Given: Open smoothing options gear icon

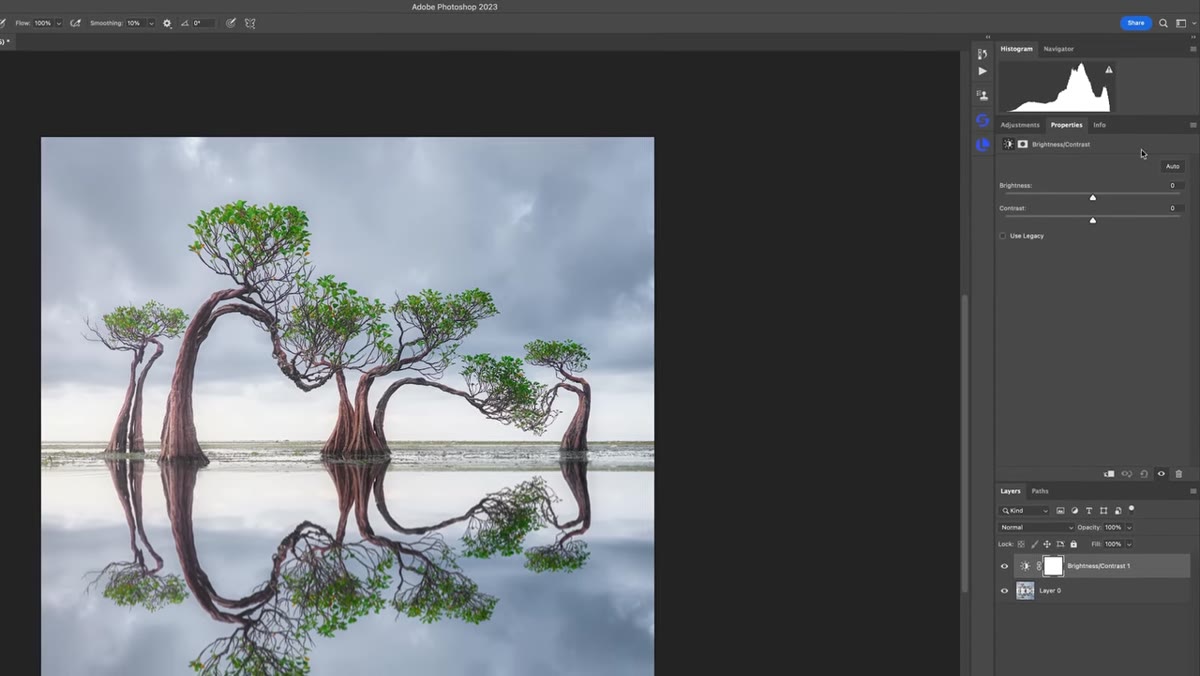Looking at the screenshot, I should click(167, 23).
